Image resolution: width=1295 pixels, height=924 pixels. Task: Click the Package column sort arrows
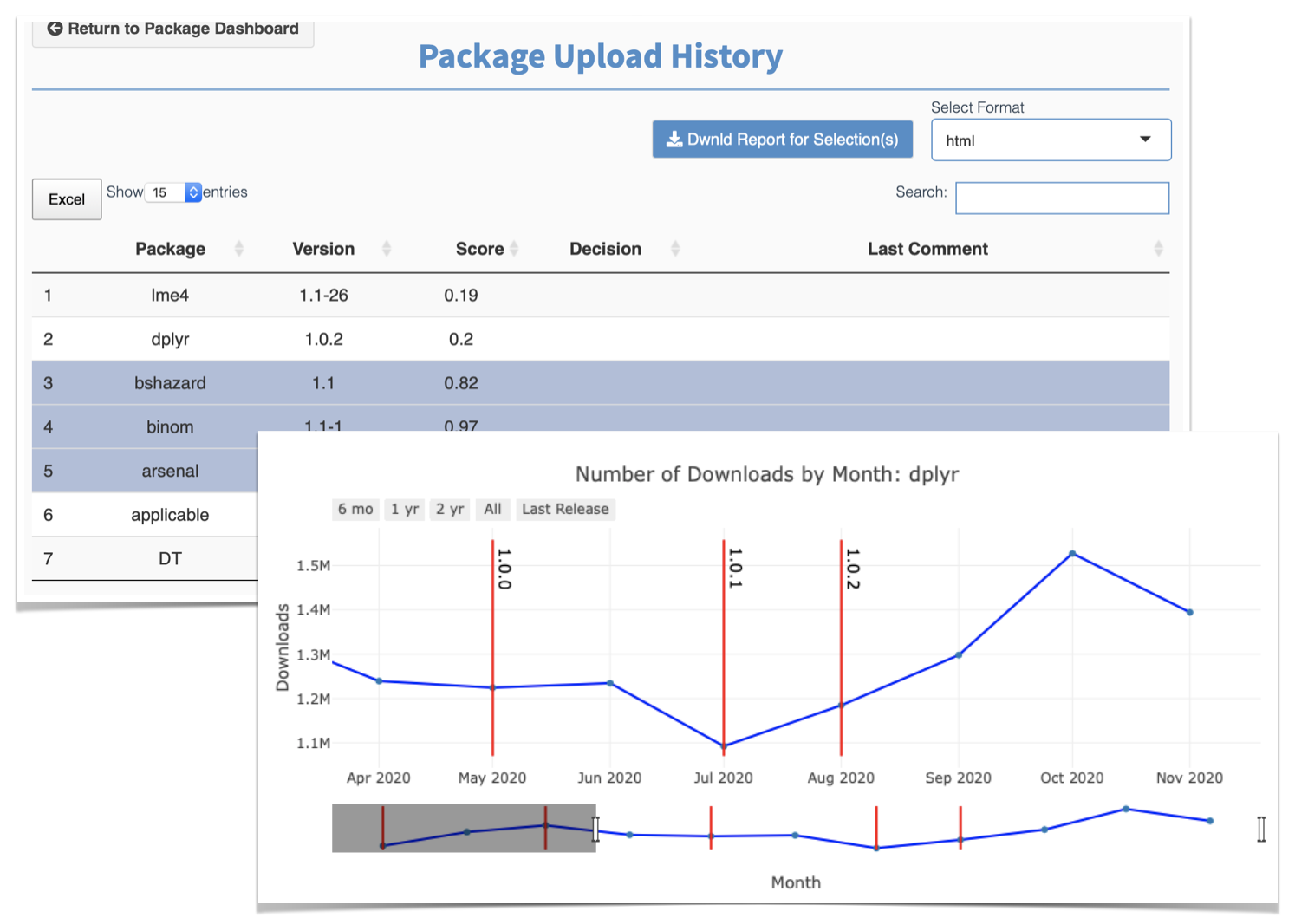pos(238,249)
